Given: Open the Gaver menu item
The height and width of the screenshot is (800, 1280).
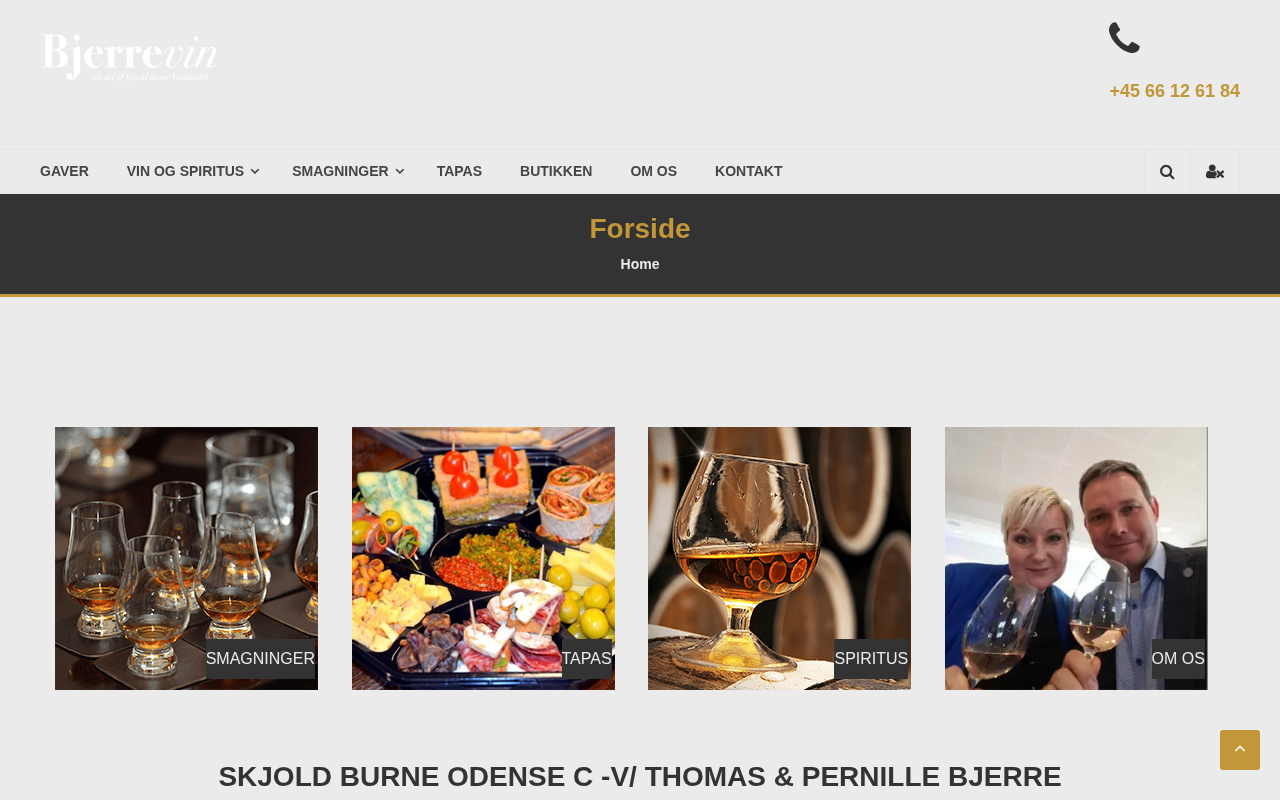Looking at the screenshot, I should (64, 171).
